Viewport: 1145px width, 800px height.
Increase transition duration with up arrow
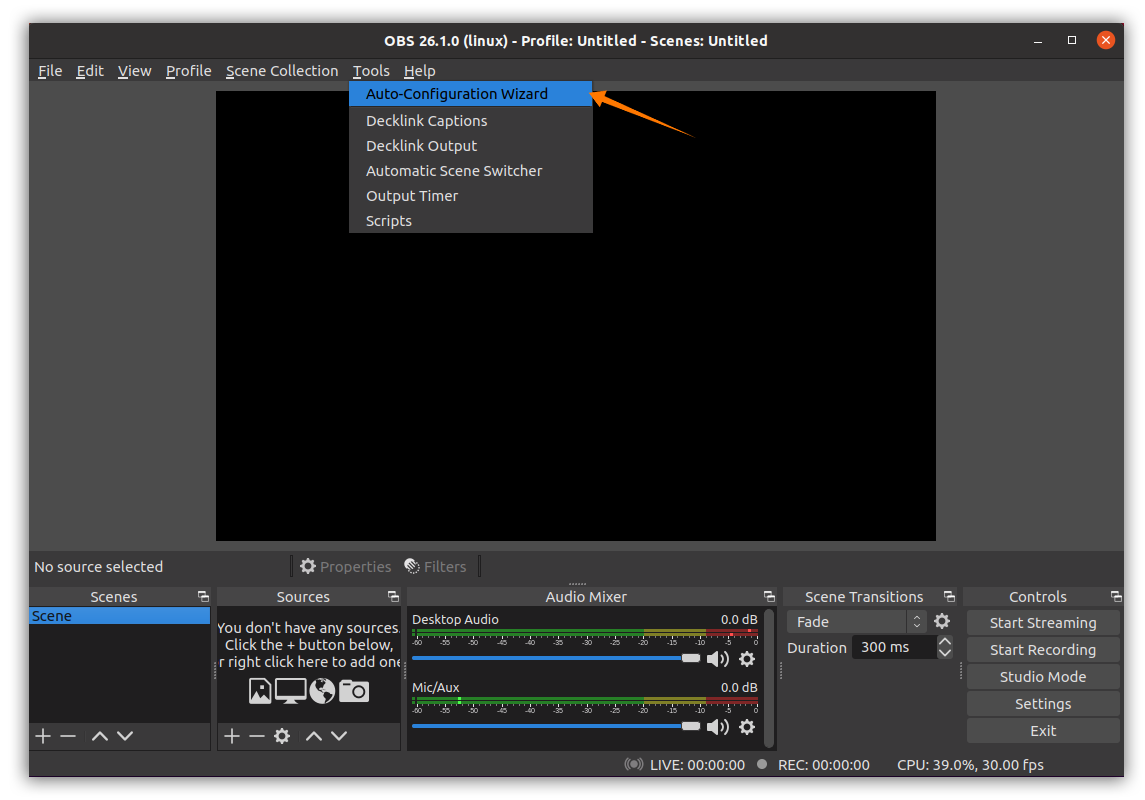pyautogui.click(x=945, y=641)
